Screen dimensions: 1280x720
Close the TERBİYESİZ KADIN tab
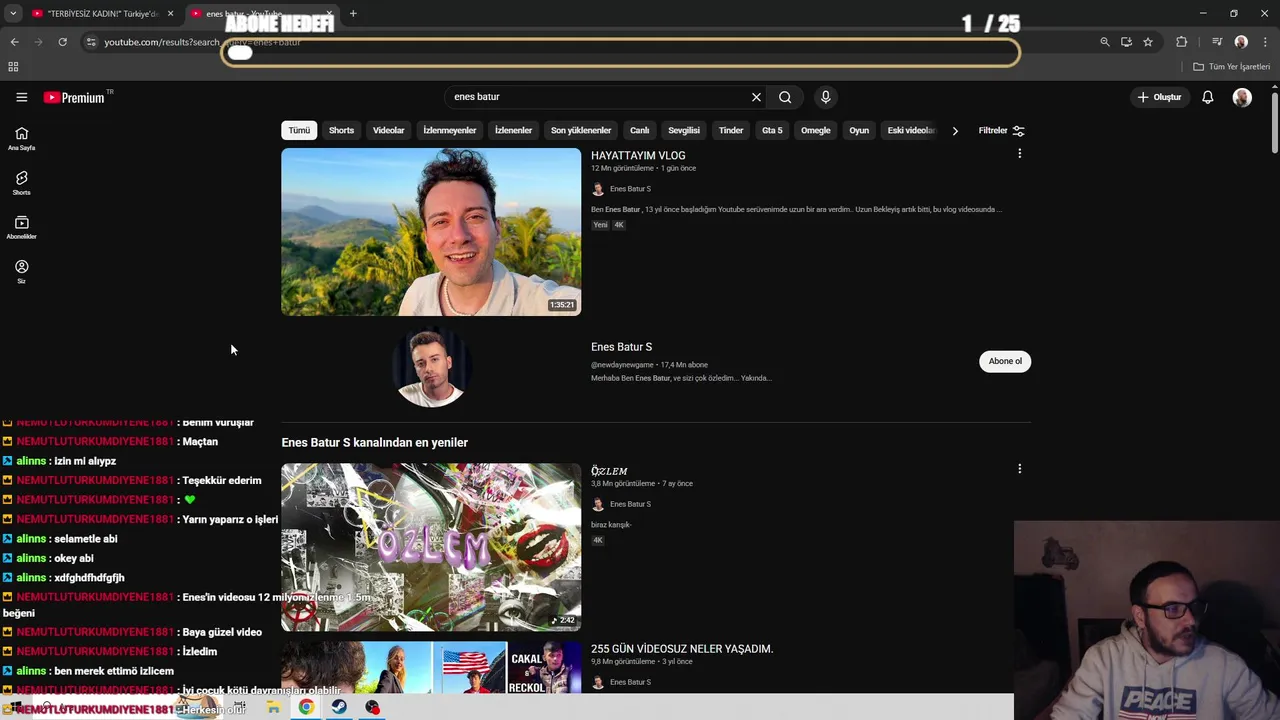171,14
